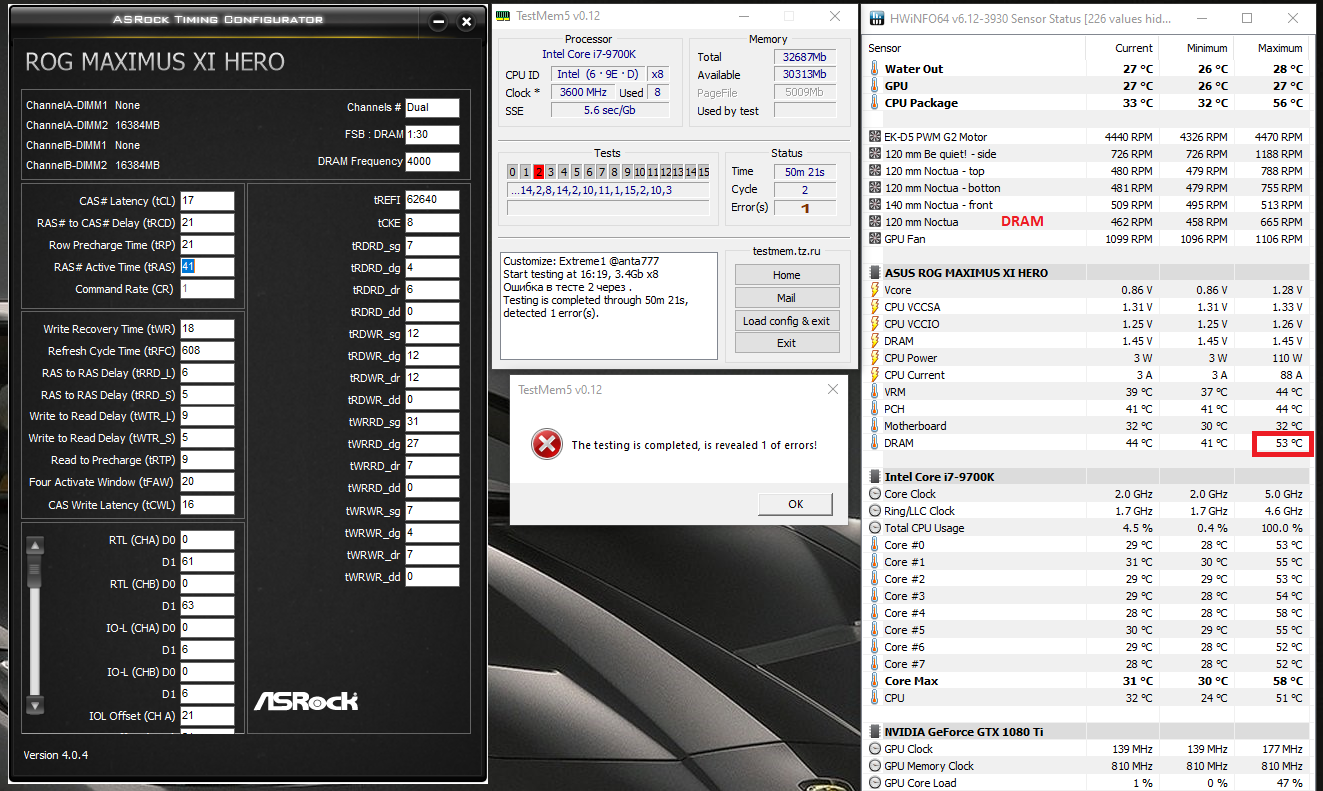
Task: Click the GPU Core Load row icon
Action: (874, 783)
